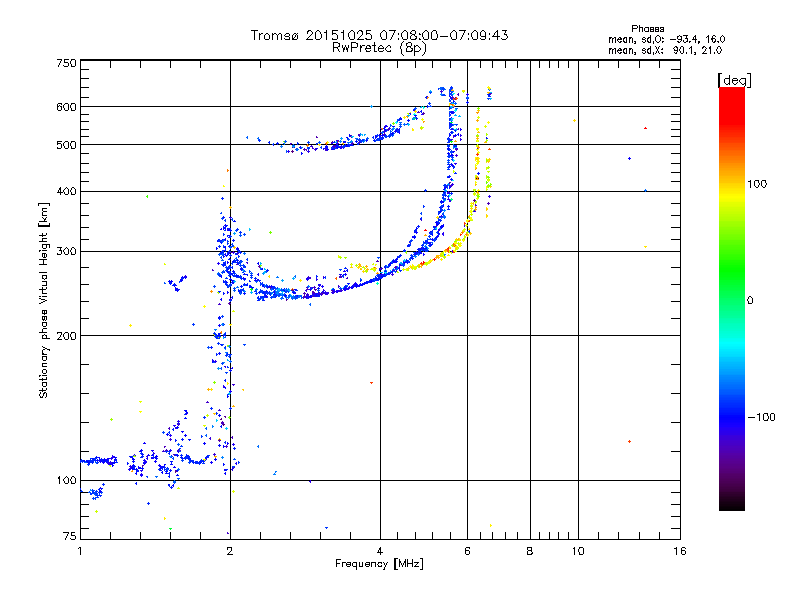The height and width of the screenshot is (600, 800).
Task: Click the '400' height axis label
Action: 66,192
